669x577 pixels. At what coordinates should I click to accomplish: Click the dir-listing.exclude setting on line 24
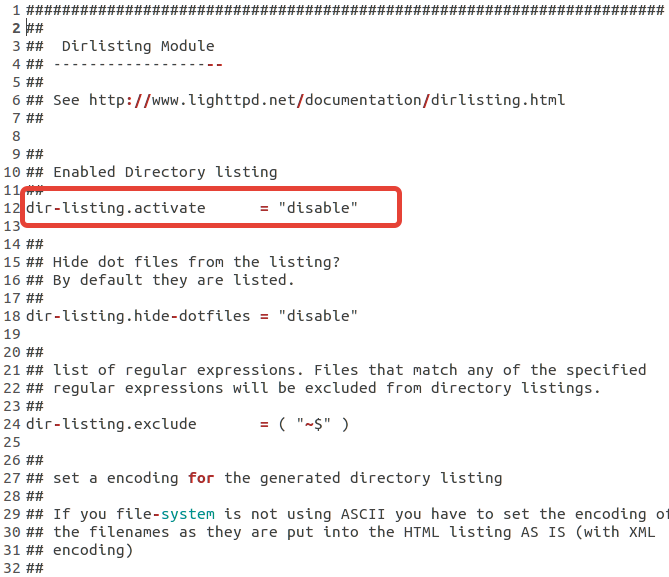click(111, 424)
